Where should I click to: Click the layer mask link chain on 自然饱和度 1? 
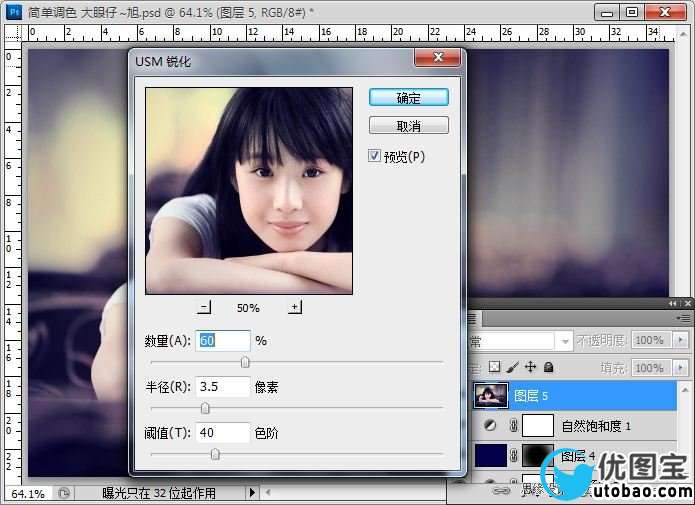[x=514, y=426]
